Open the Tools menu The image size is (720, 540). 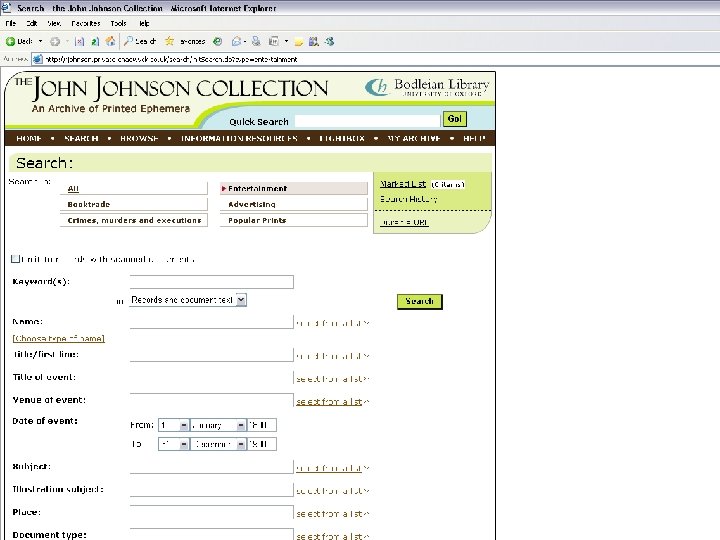(x=118, y=23)
